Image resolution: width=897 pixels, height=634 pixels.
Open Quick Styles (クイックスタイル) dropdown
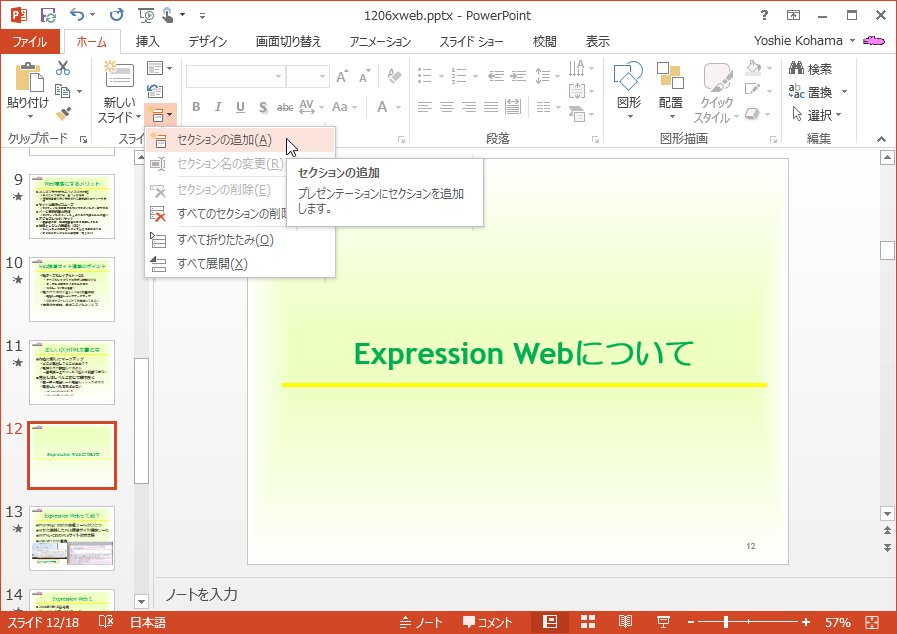tap(716, 93)
